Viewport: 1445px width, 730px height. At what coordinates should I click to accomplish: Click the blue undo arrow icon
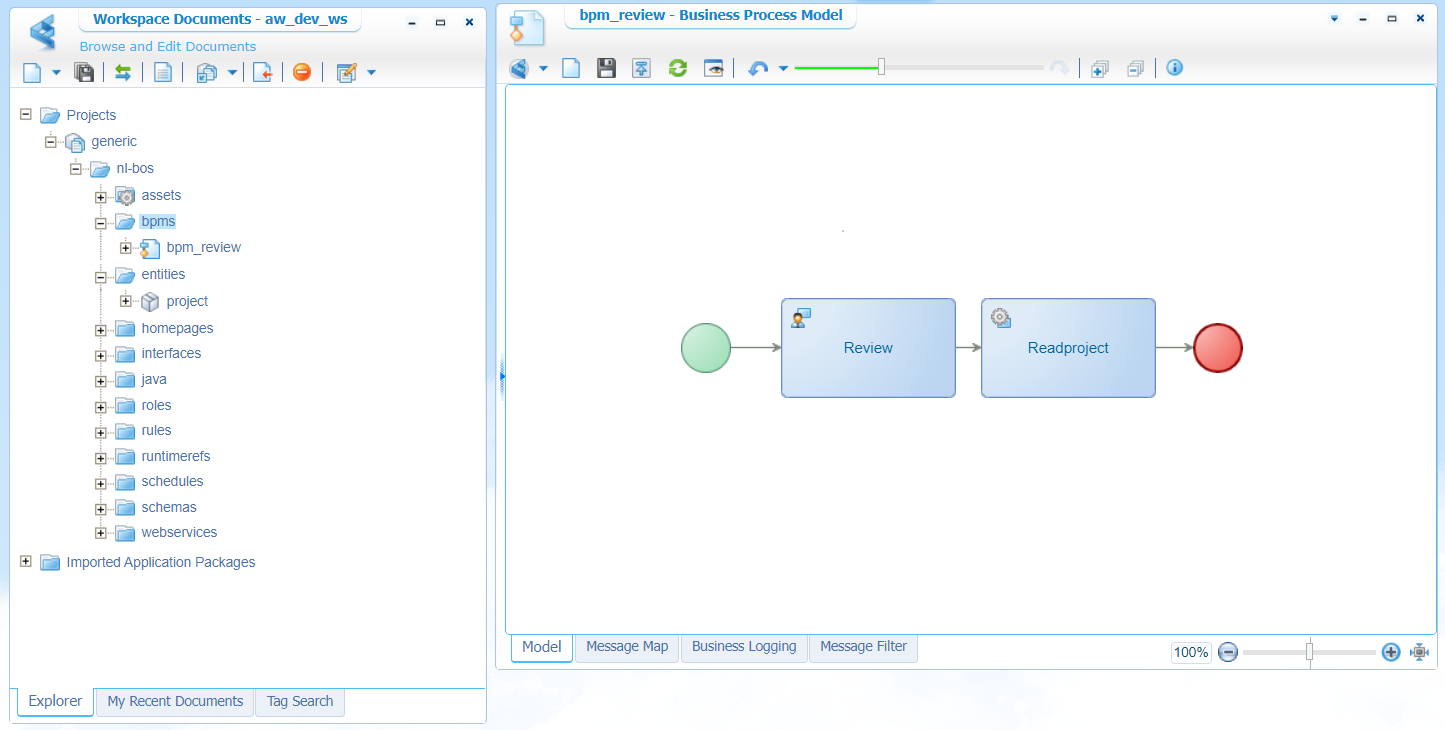point(758,68)
